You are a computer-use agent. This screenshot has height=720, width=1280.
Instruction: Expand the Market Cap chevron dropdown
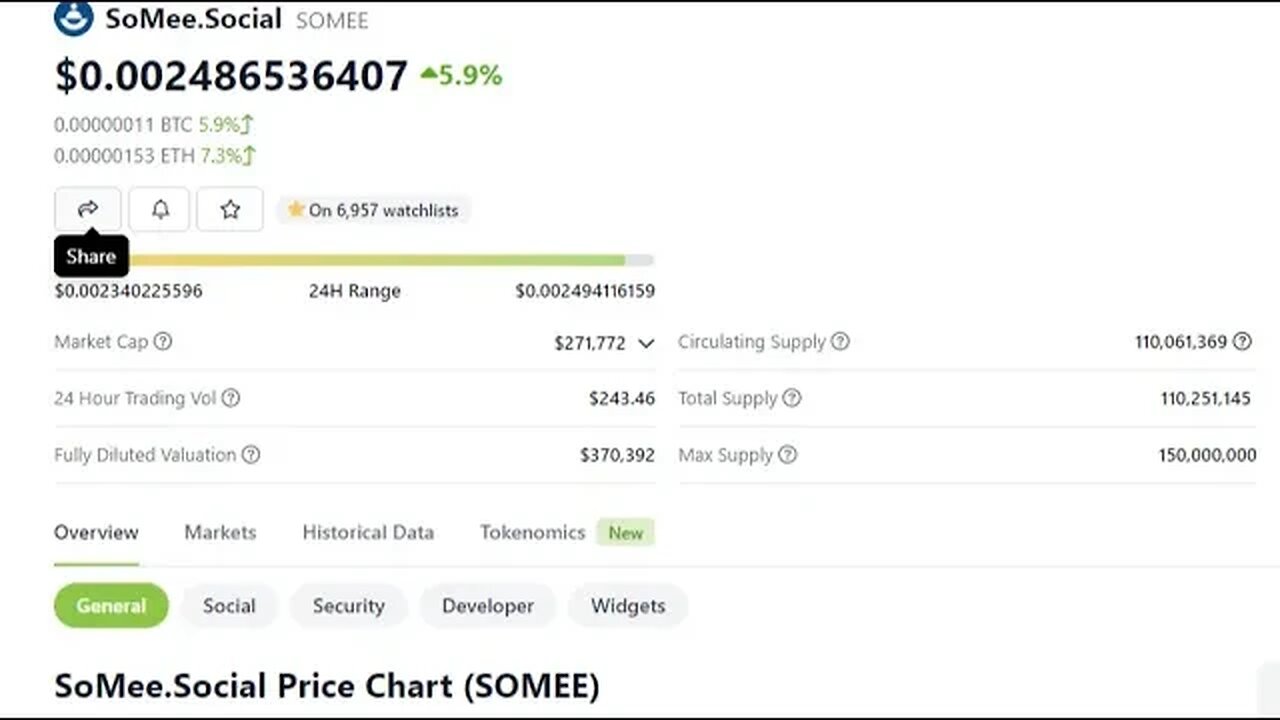click(x=646, y=343)
